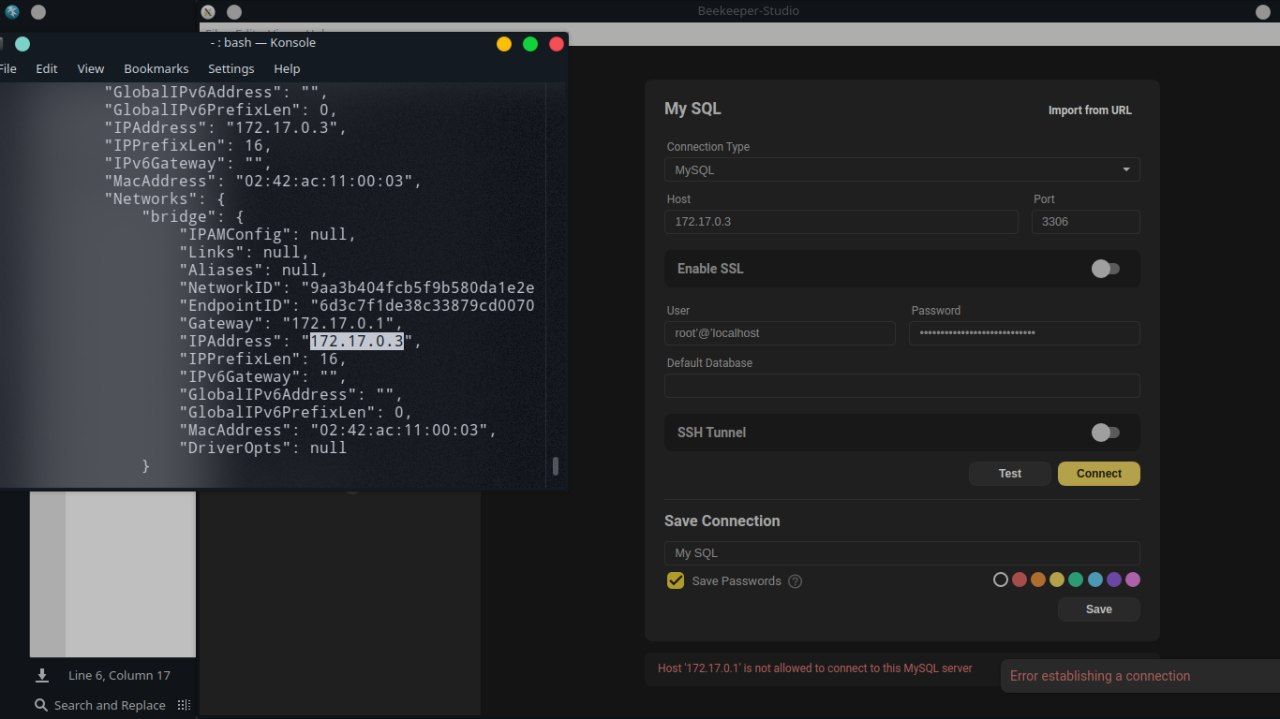Image resolution: width=1280 pixels, height=719 pixels.
Task: Click the masked Password input field
Action: click(x=1025, y=333)
